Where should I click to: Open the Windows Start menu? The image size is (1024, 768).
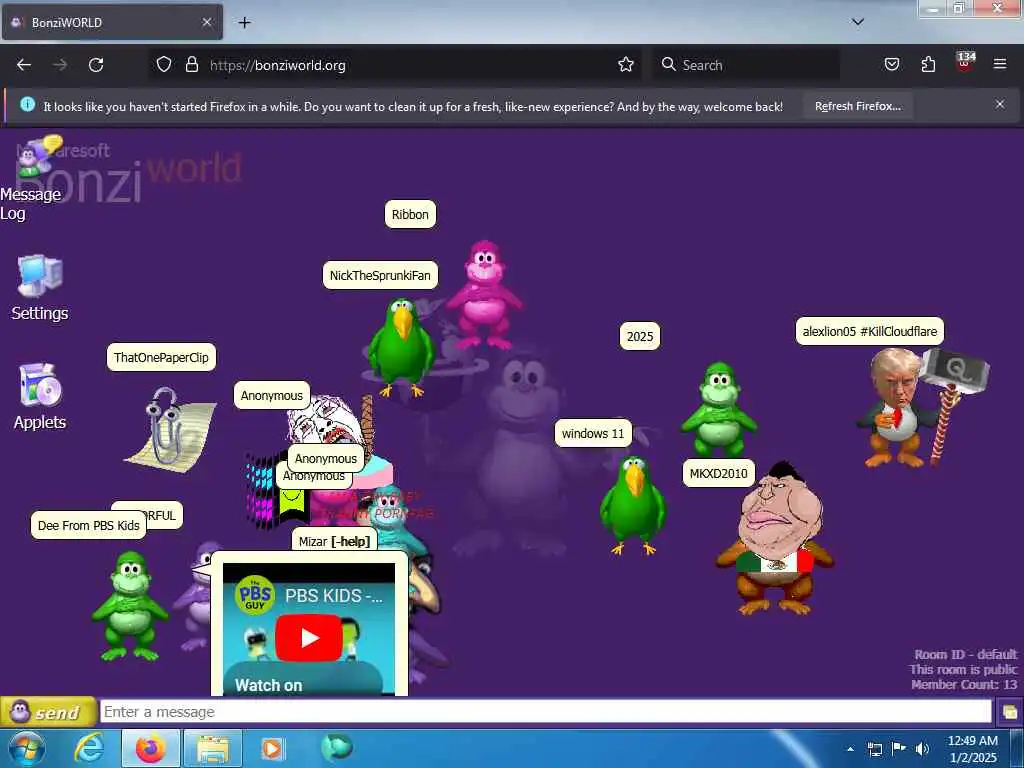[x=27, y=749]
